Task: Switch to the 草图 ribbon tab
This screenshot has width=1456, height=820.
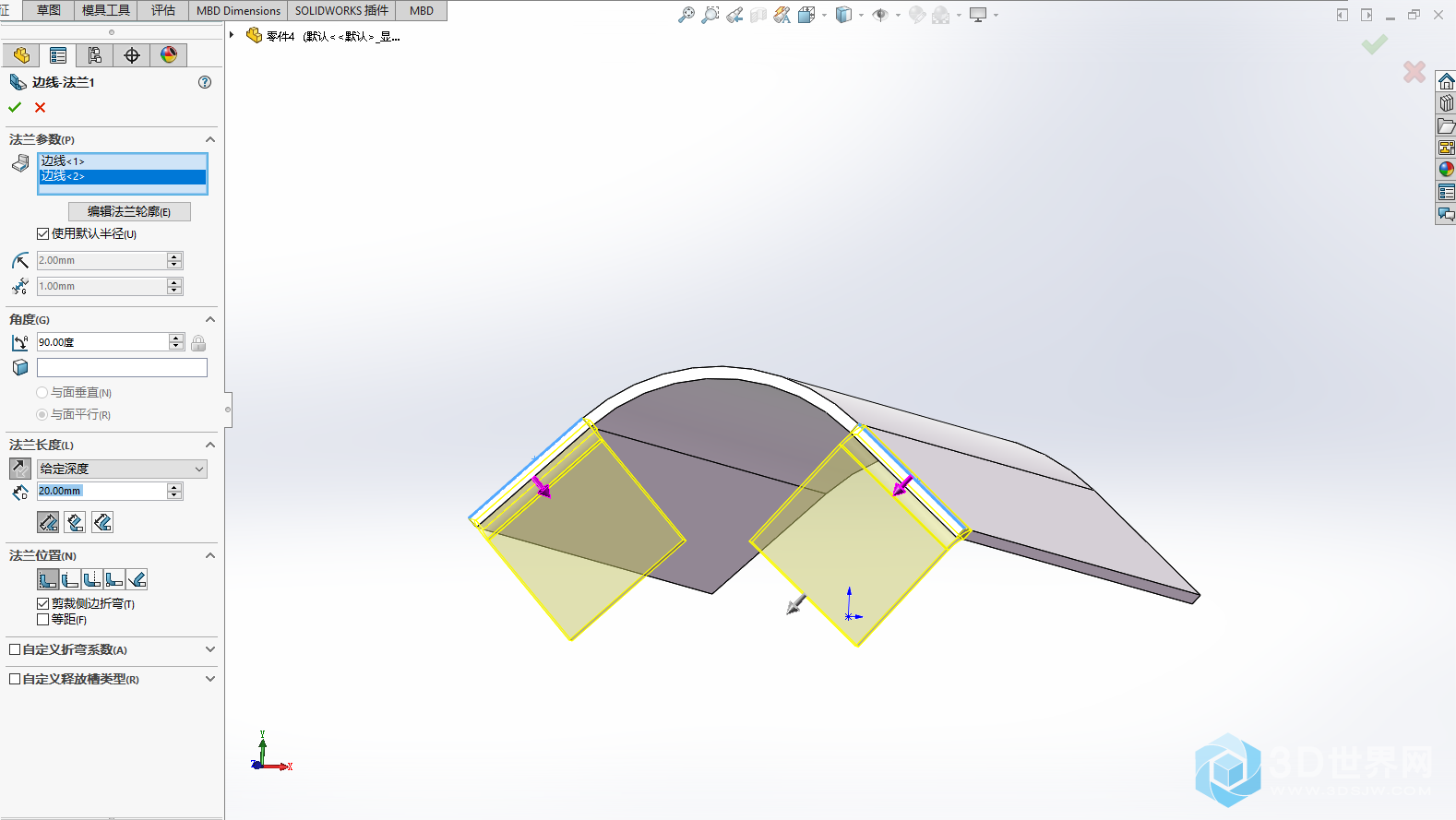Action: [x=49, y=10]
